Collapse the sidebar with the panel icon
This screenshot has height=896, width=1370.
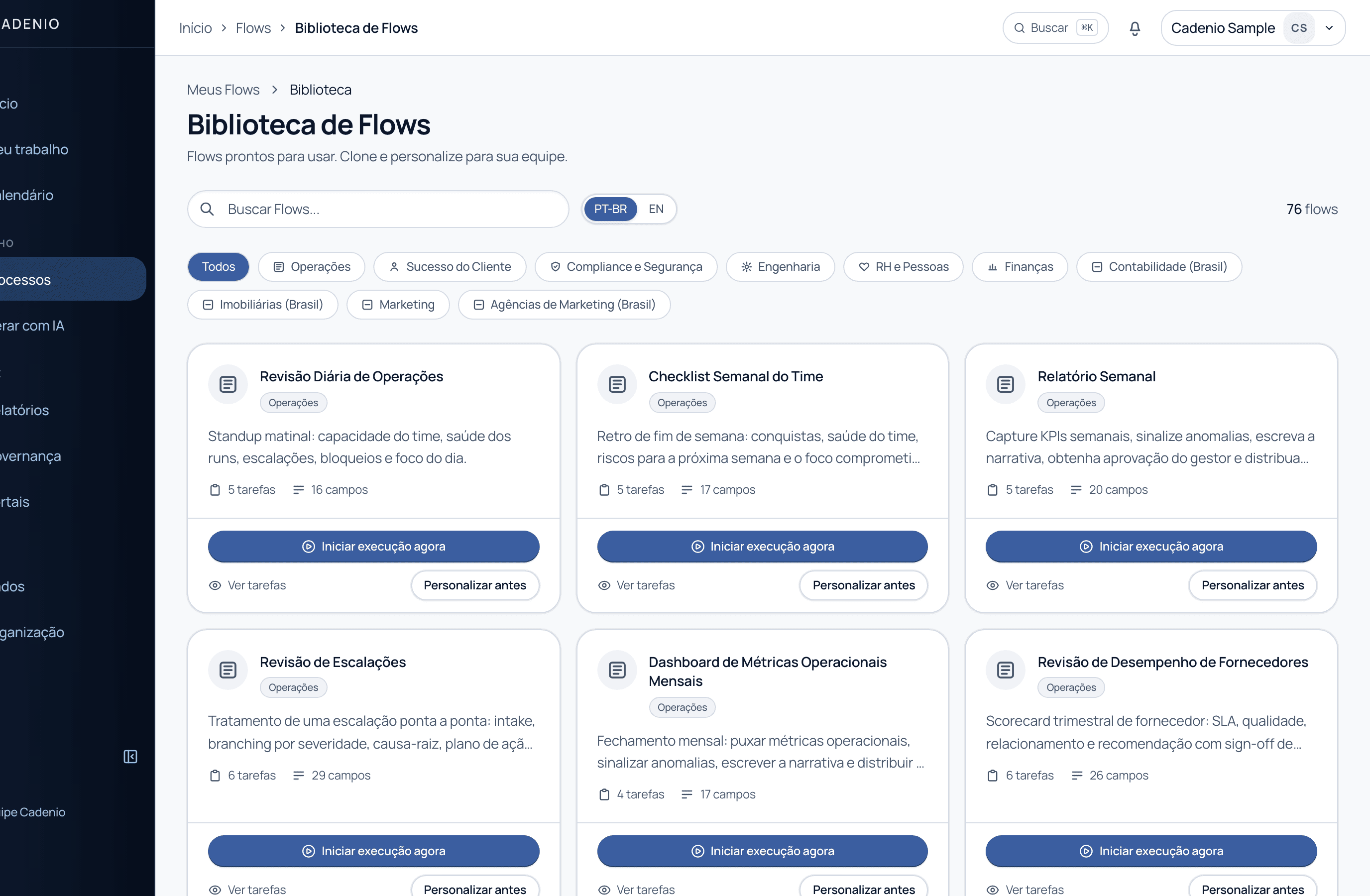[130, 756]
